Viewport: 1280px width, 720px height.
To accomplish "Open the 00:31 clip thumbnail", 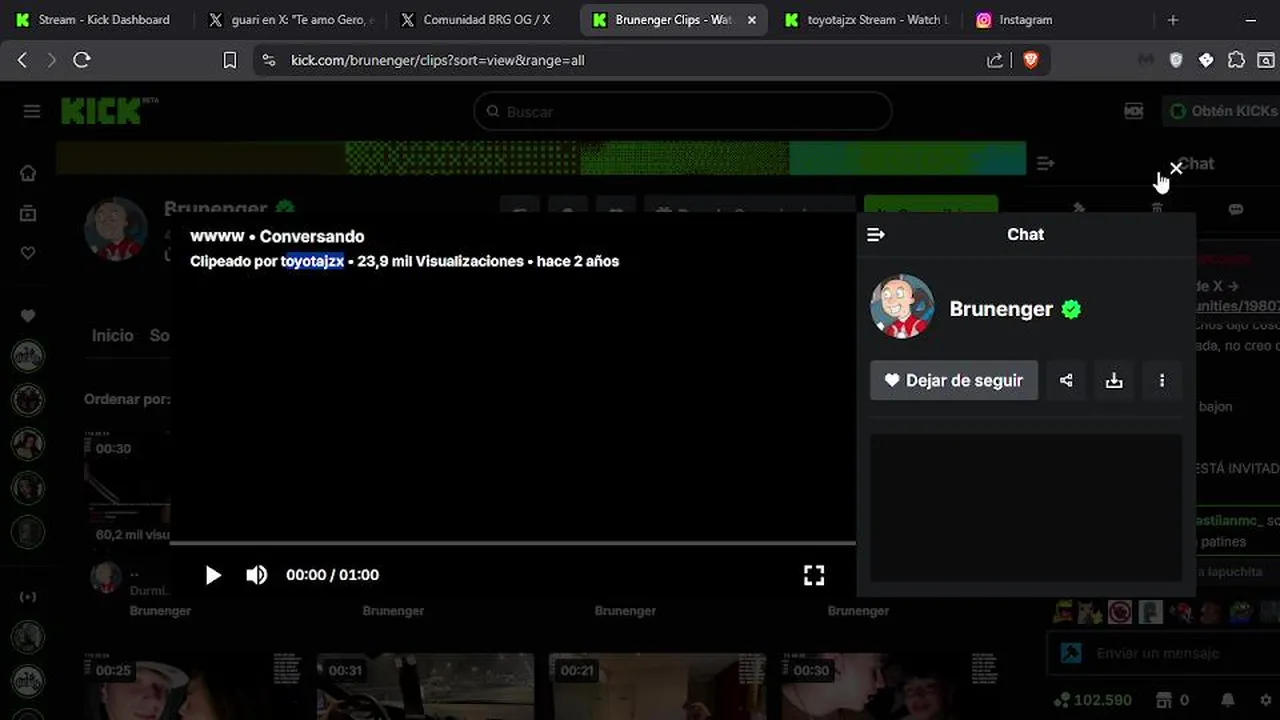I will (x=425, y=686).
